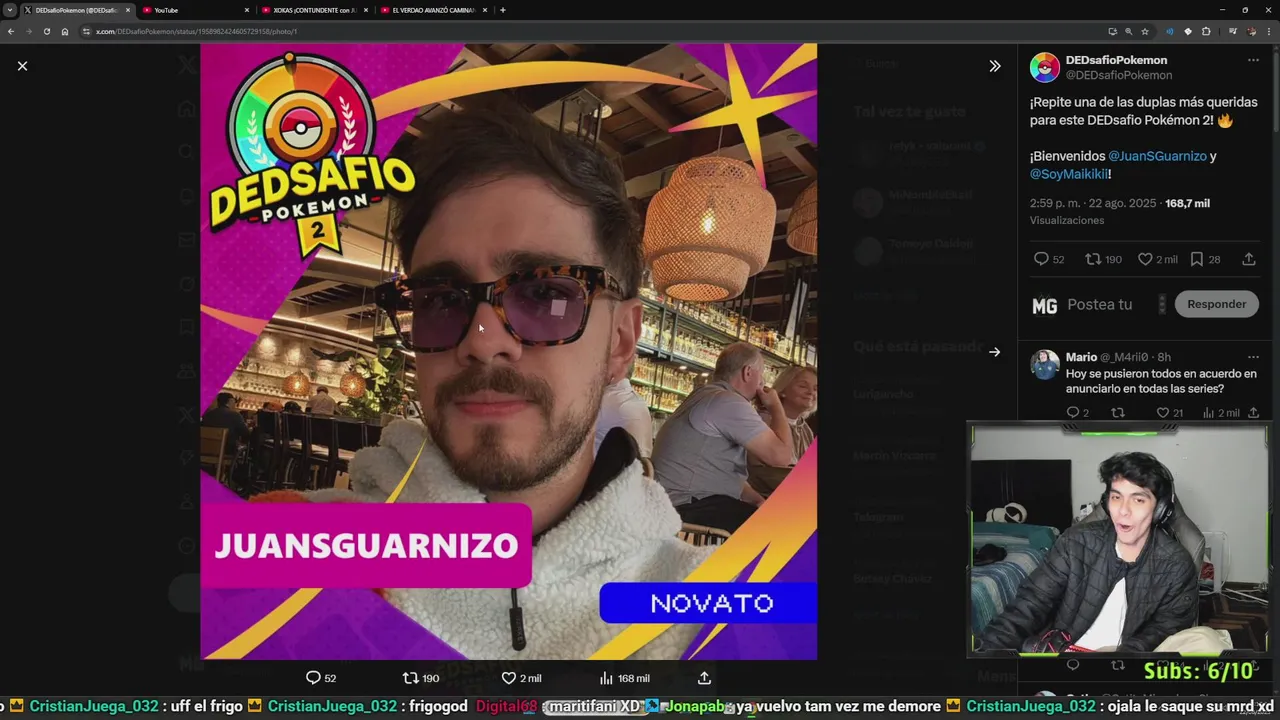This screenshot has height=720, width=1280.
Task: Open the install or cast screen icon in address bar
Action: [1112, 31]
